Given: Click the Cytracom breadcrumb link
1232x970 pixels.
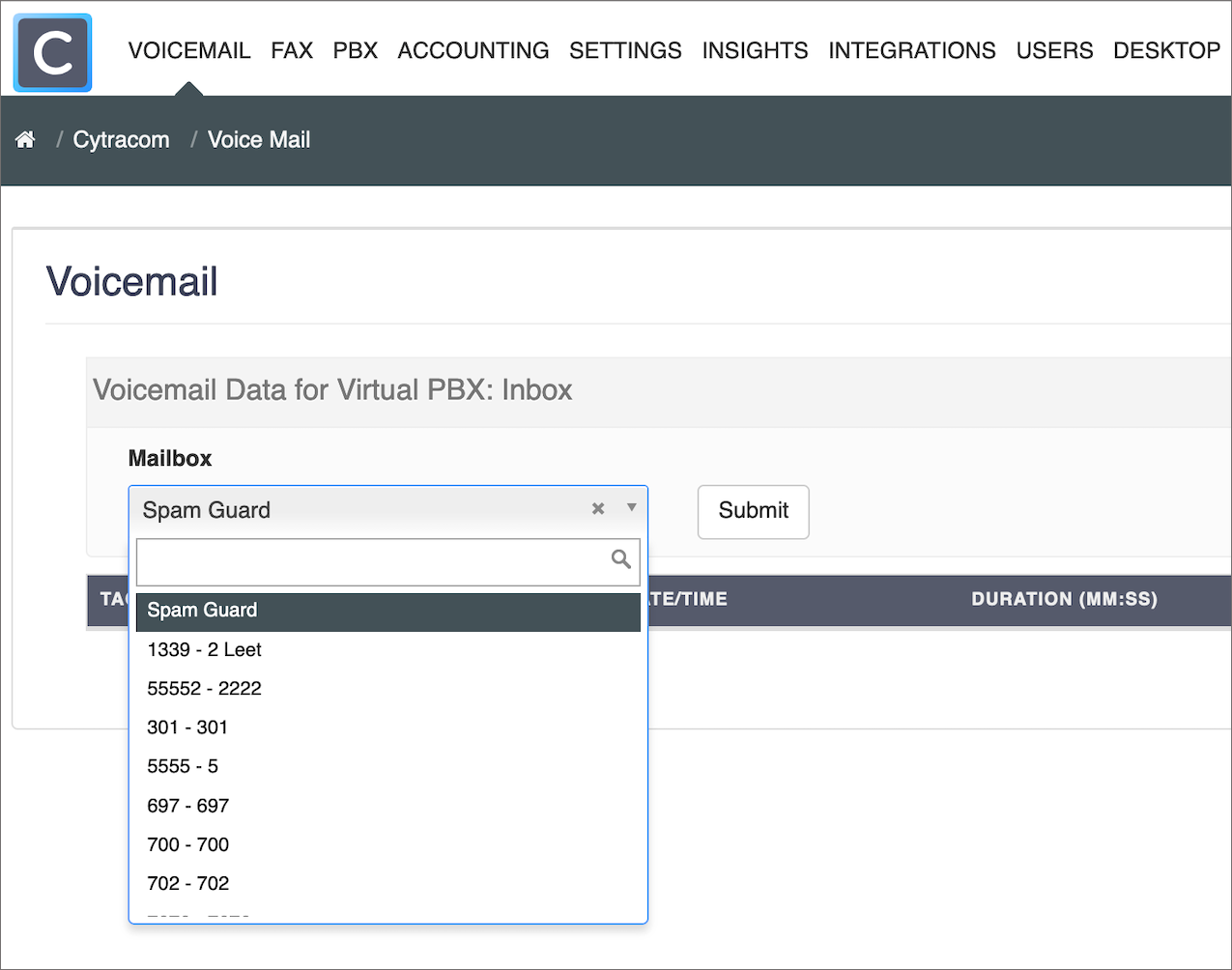Looking at the screenshot, I should (x=122, y=140).
